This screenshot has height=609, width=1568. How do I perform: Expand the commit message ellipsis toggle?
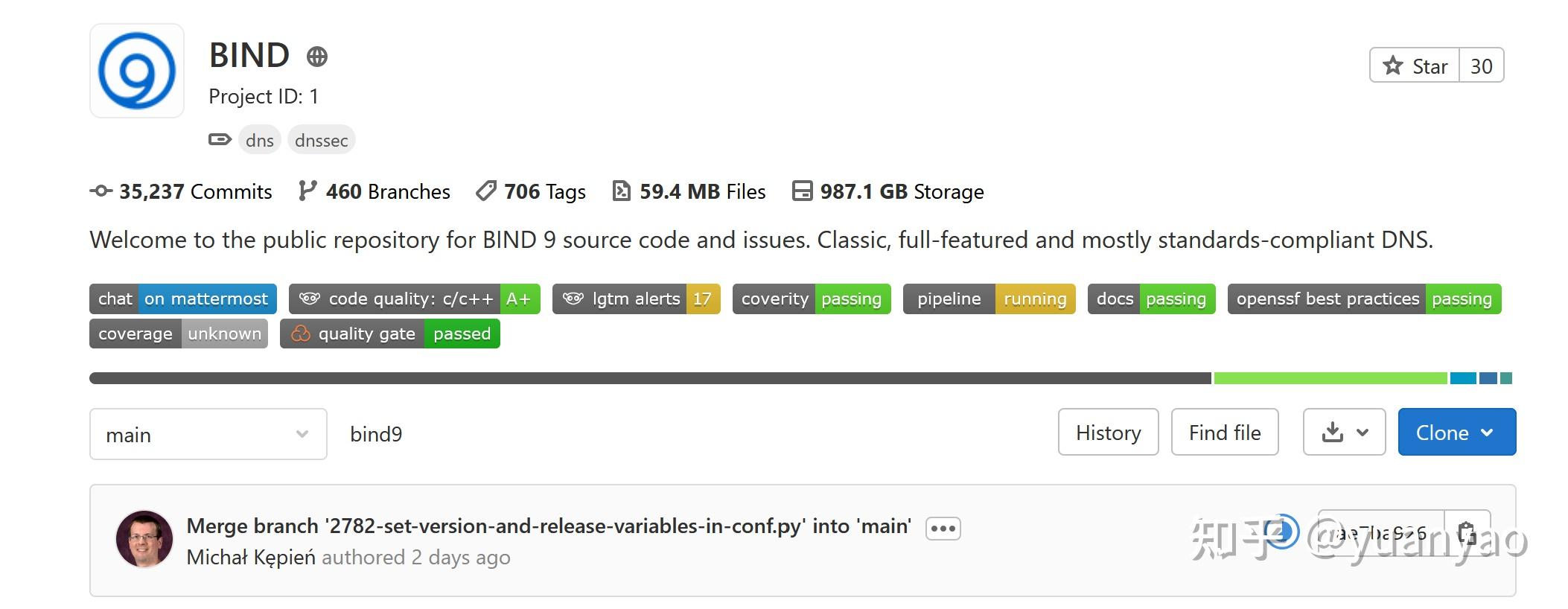point(943,528)
